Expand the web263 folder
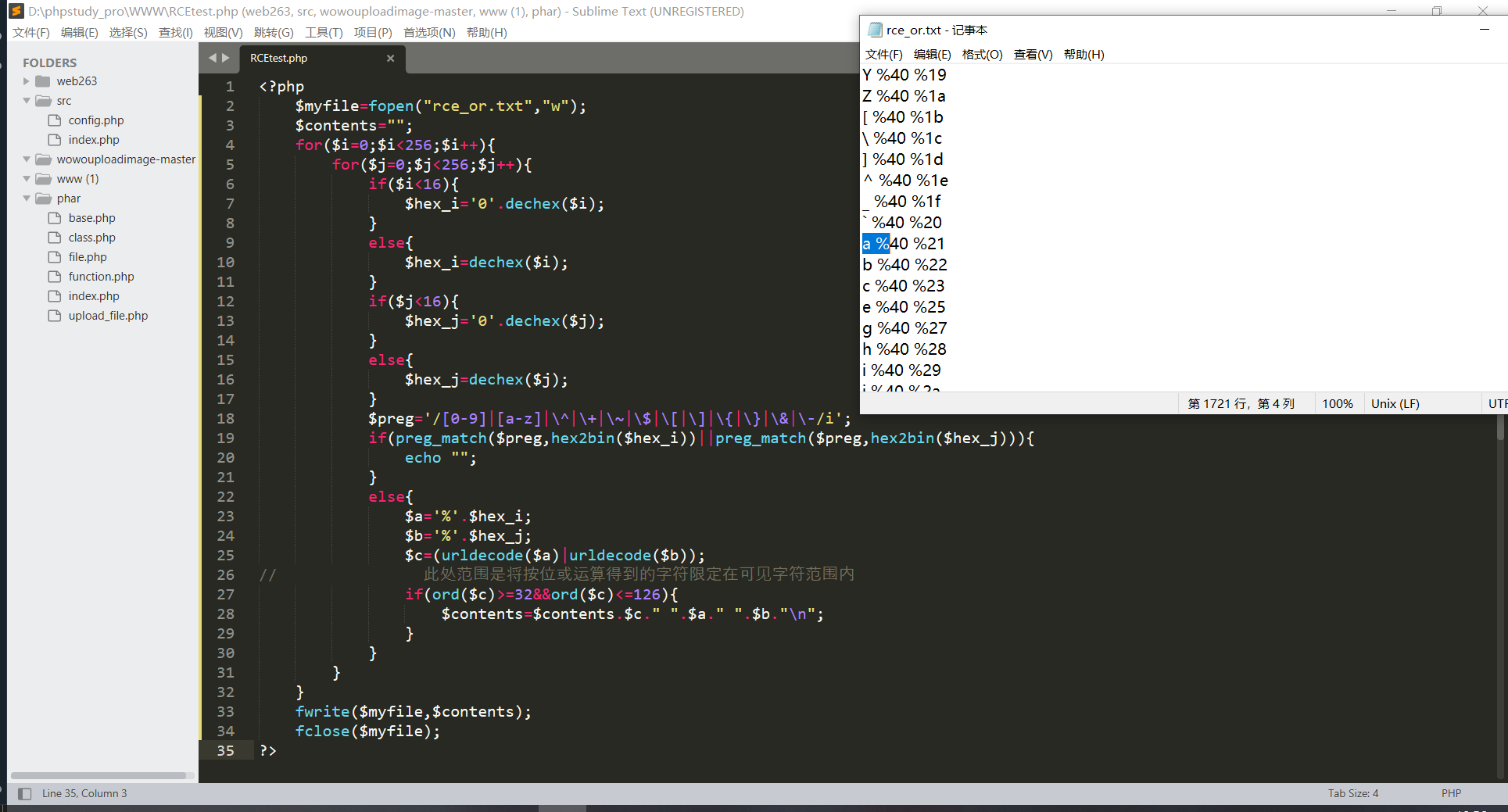The width and height of the screenshot is (1508, 812). tap(27, 81)
